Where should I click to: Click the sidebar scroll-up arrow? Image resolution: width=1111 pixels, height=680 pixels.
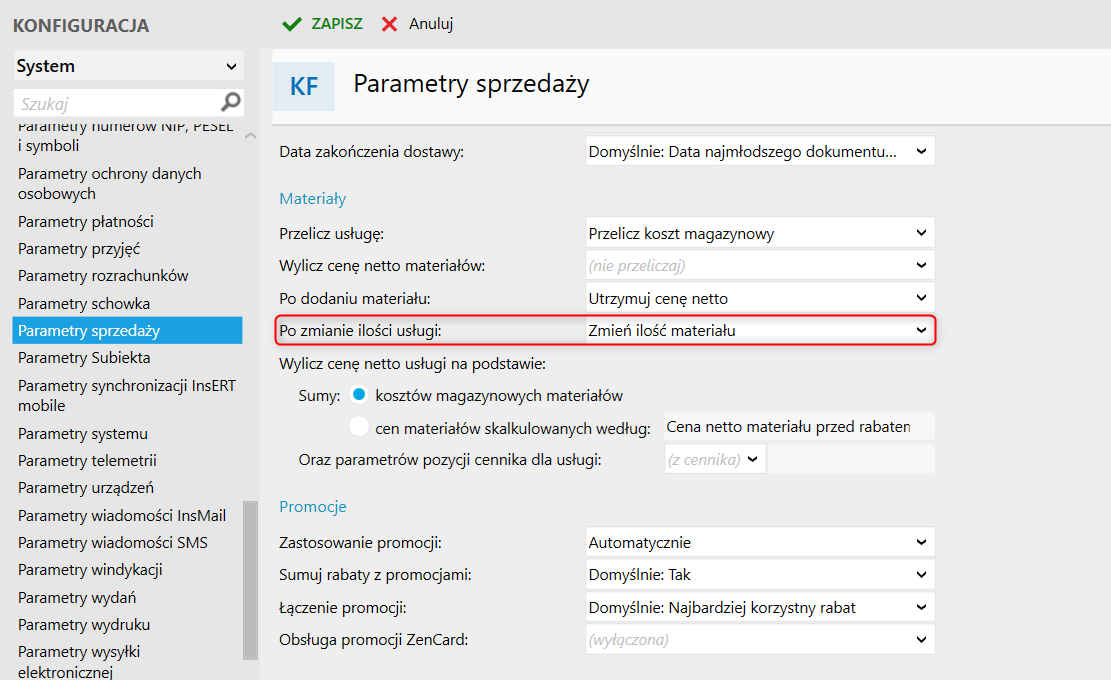tap(250, 135)
